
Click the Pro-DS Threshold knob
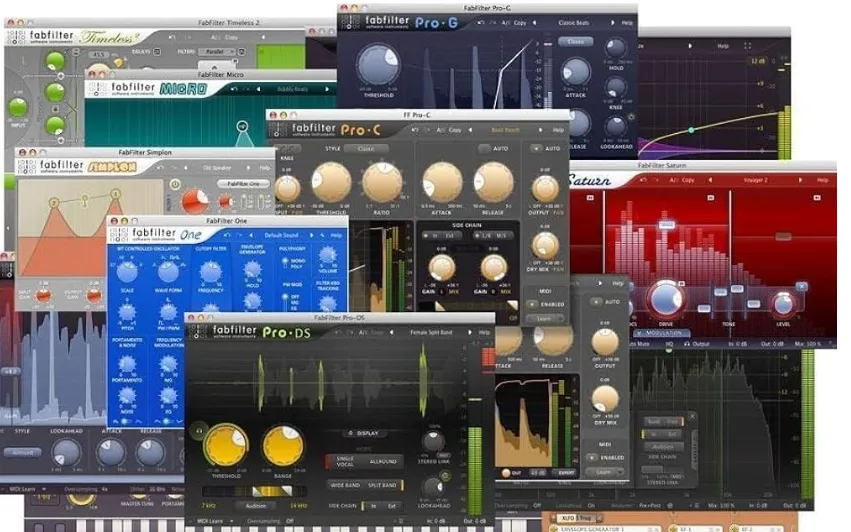(225, 446)
